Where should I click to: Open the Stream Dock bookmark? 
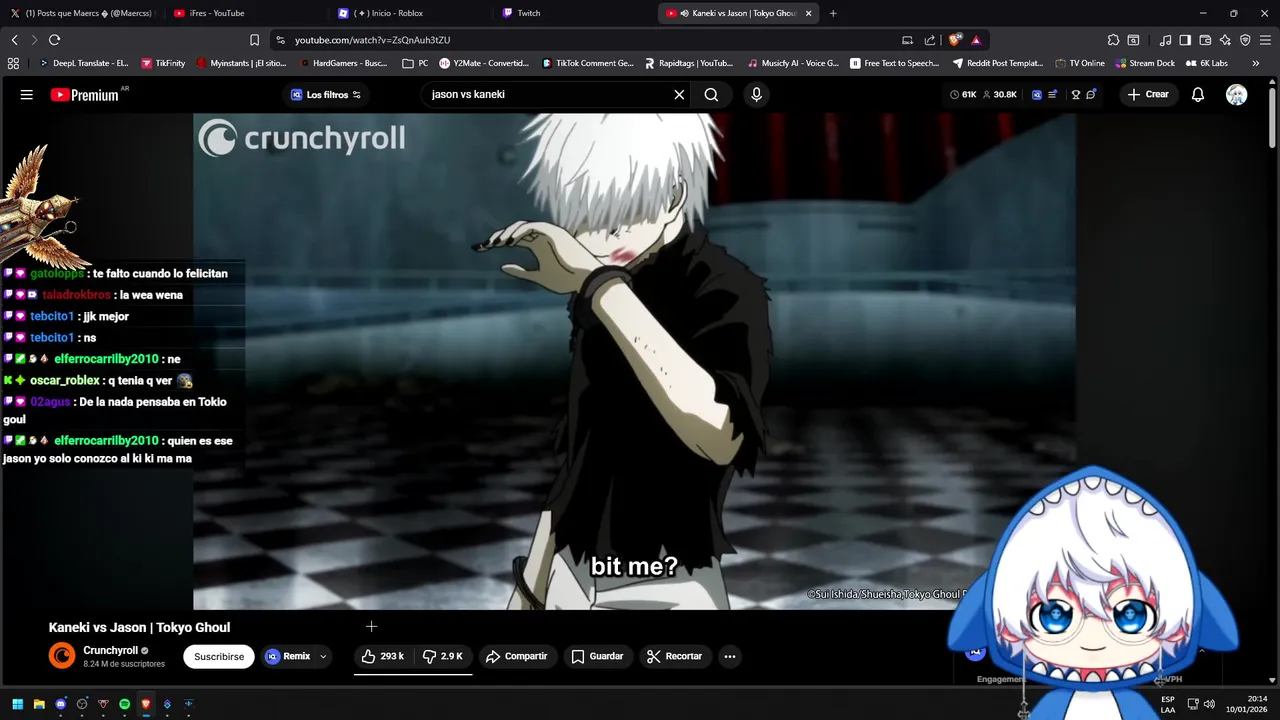coord(1144,63)
